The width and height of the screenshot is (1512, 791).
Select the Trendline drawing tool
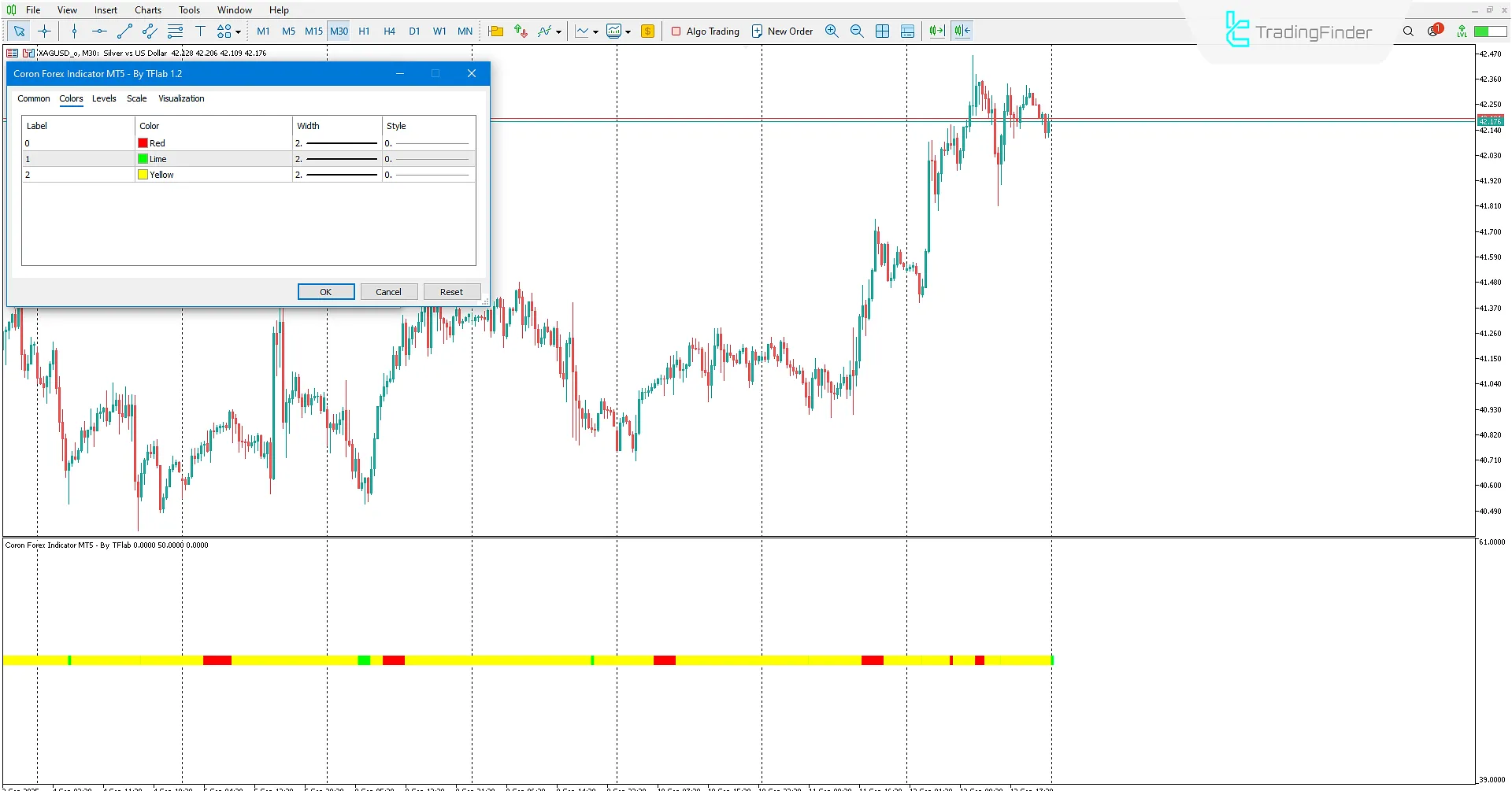click(124, 31)
